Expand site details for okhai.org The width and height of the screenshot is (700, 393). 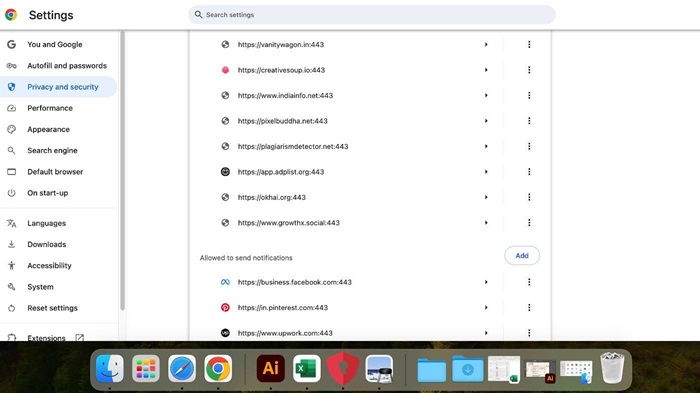coord(486,197)
